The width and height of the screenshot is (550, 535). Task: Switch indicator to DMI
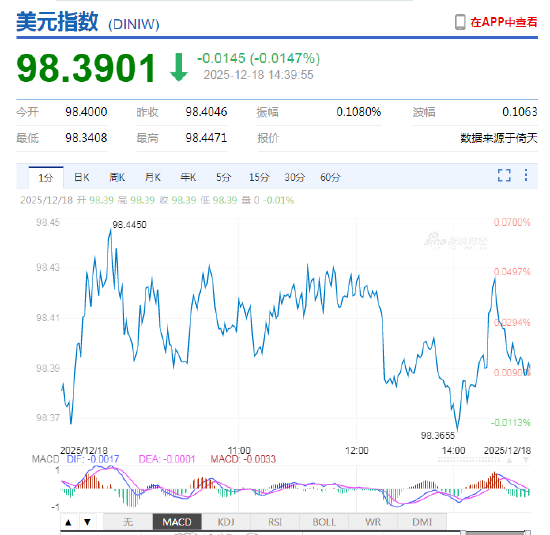pos(422,522)
